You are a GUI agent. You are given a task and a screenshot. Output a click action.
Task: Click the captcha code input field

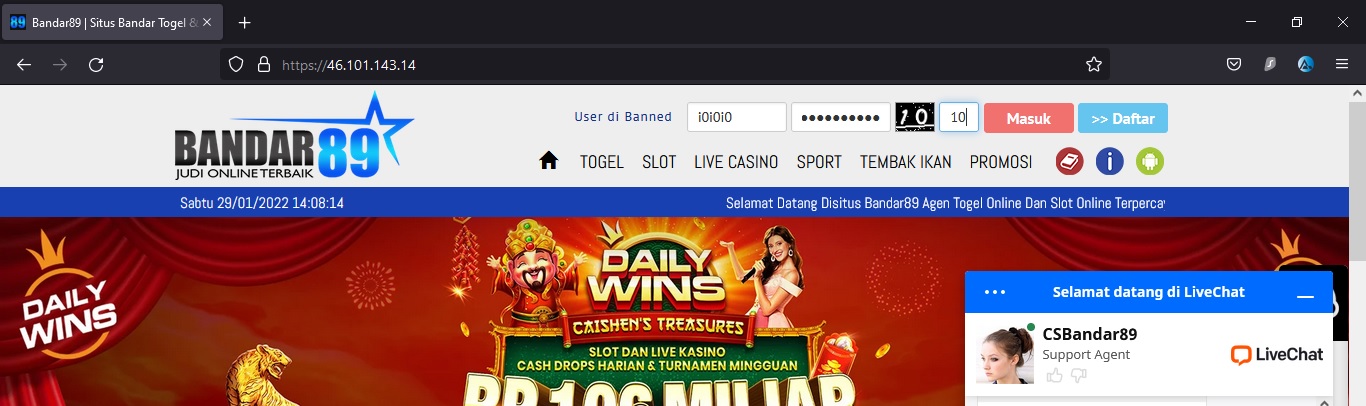(959, 117)
